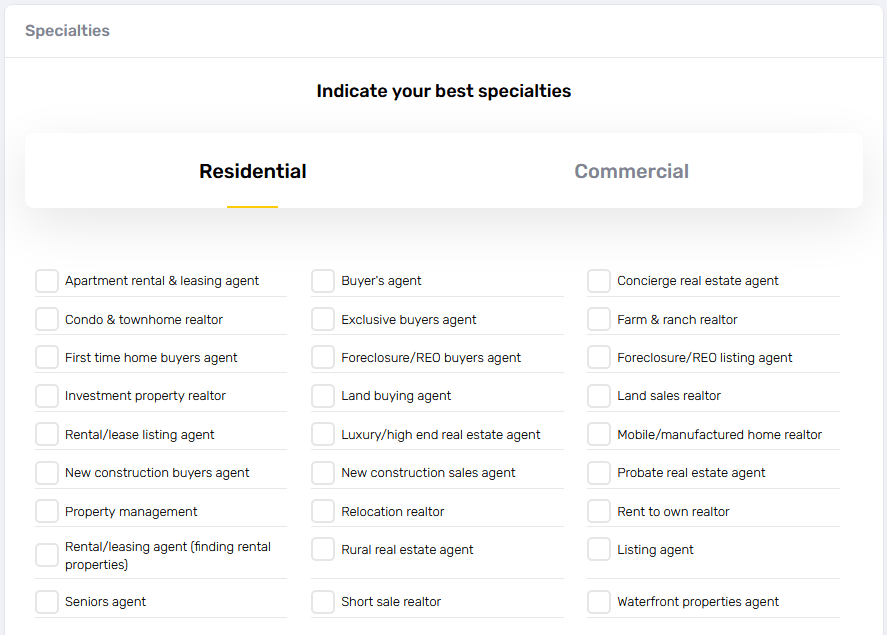Viewport: 887px width, 635px height.
Task: Select Short sale realtor option
Action: 323,602
